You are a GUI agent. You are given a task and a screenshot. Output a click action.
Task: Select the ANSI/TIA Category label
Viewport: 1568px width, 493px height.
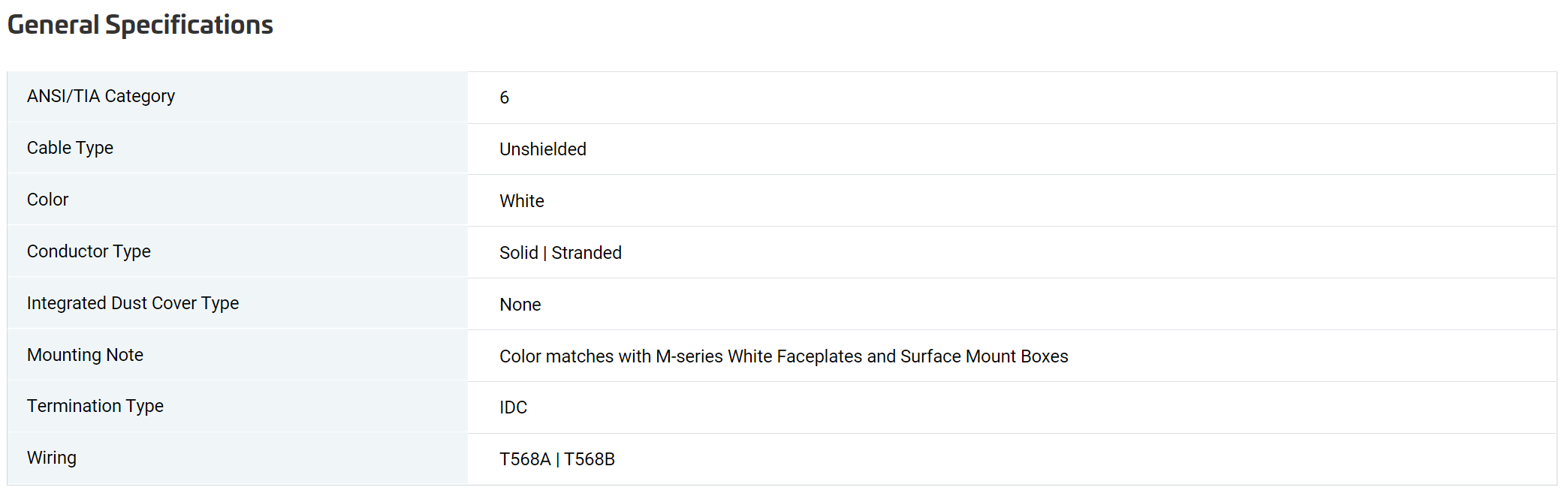tap(101, 96)
